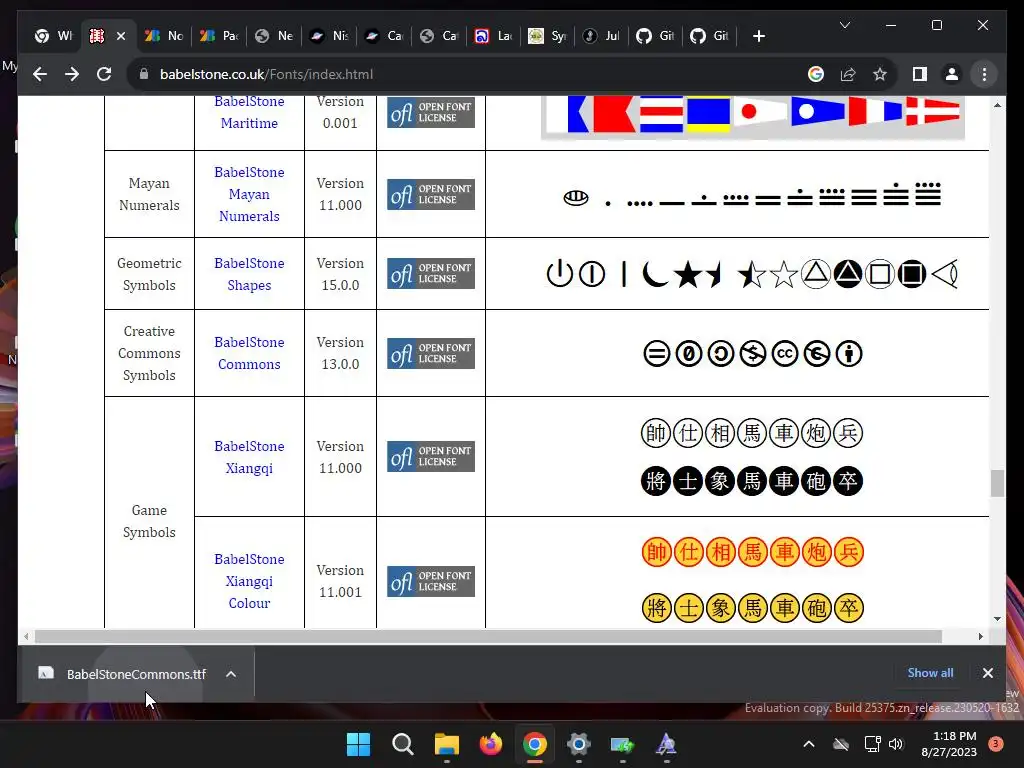Open the browser side panel
Viewport: 1024px width, 768px height.
(x=920, y=74)
